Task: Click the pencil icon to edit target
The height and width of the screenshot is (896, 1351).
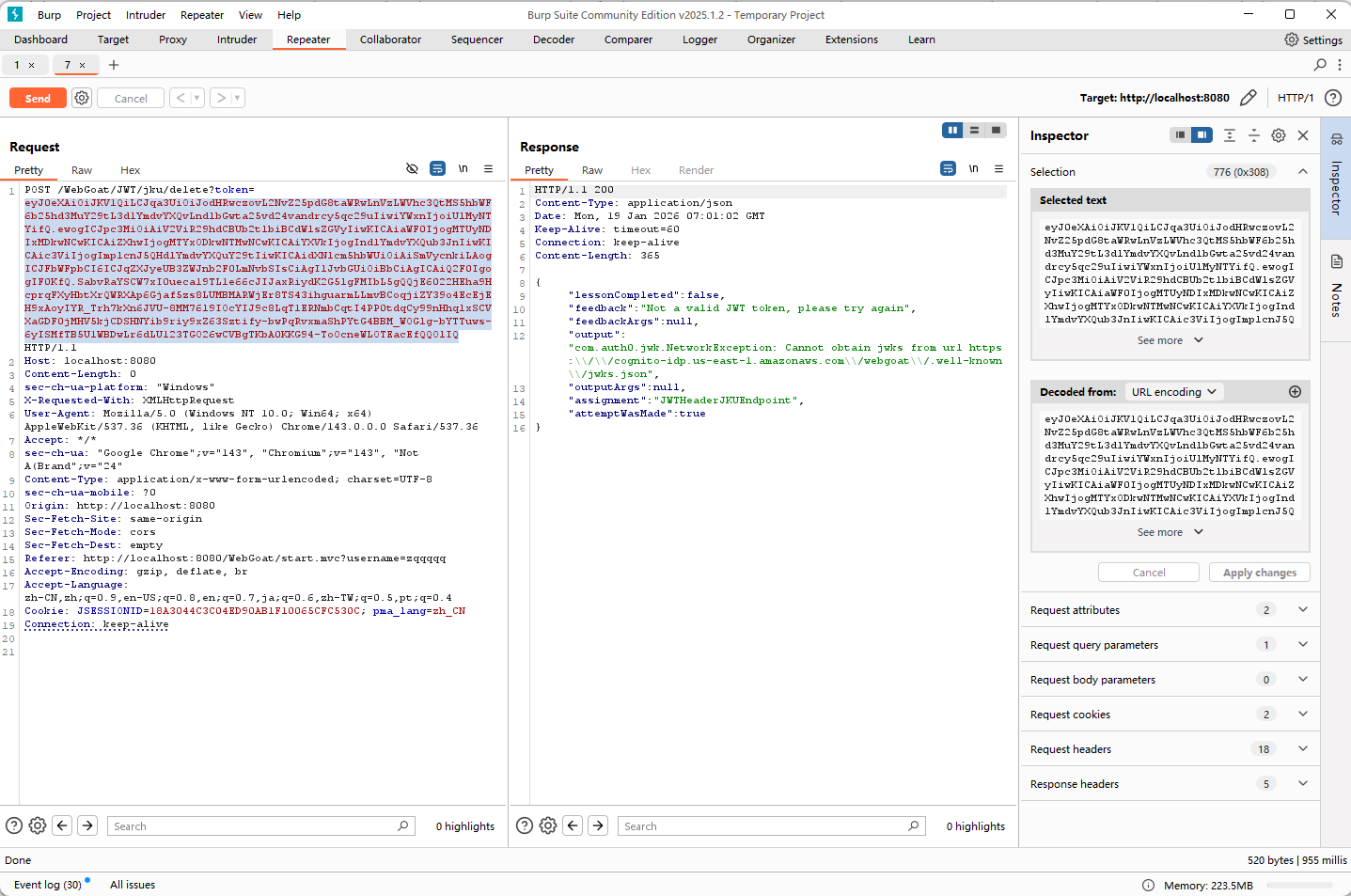Action: [x=1248, y=98]
